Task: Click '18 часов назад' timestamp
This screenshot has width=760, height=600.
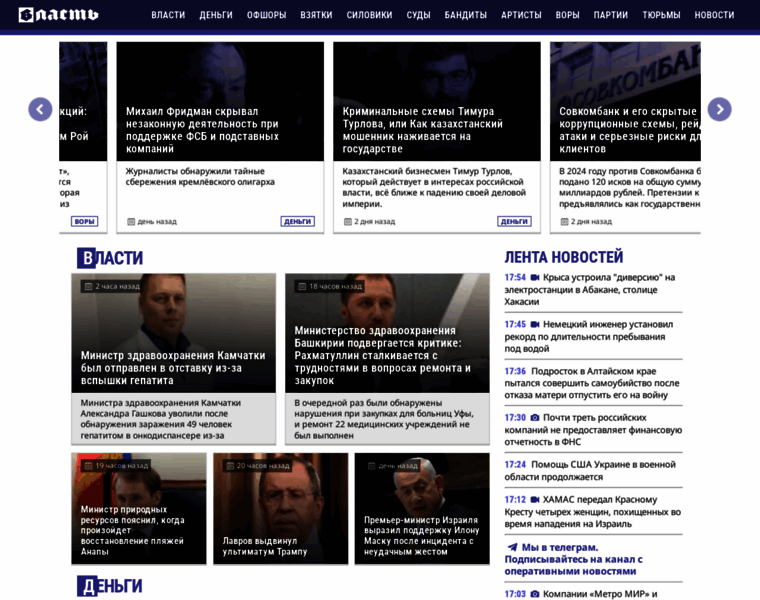Action: coord(335,286)
